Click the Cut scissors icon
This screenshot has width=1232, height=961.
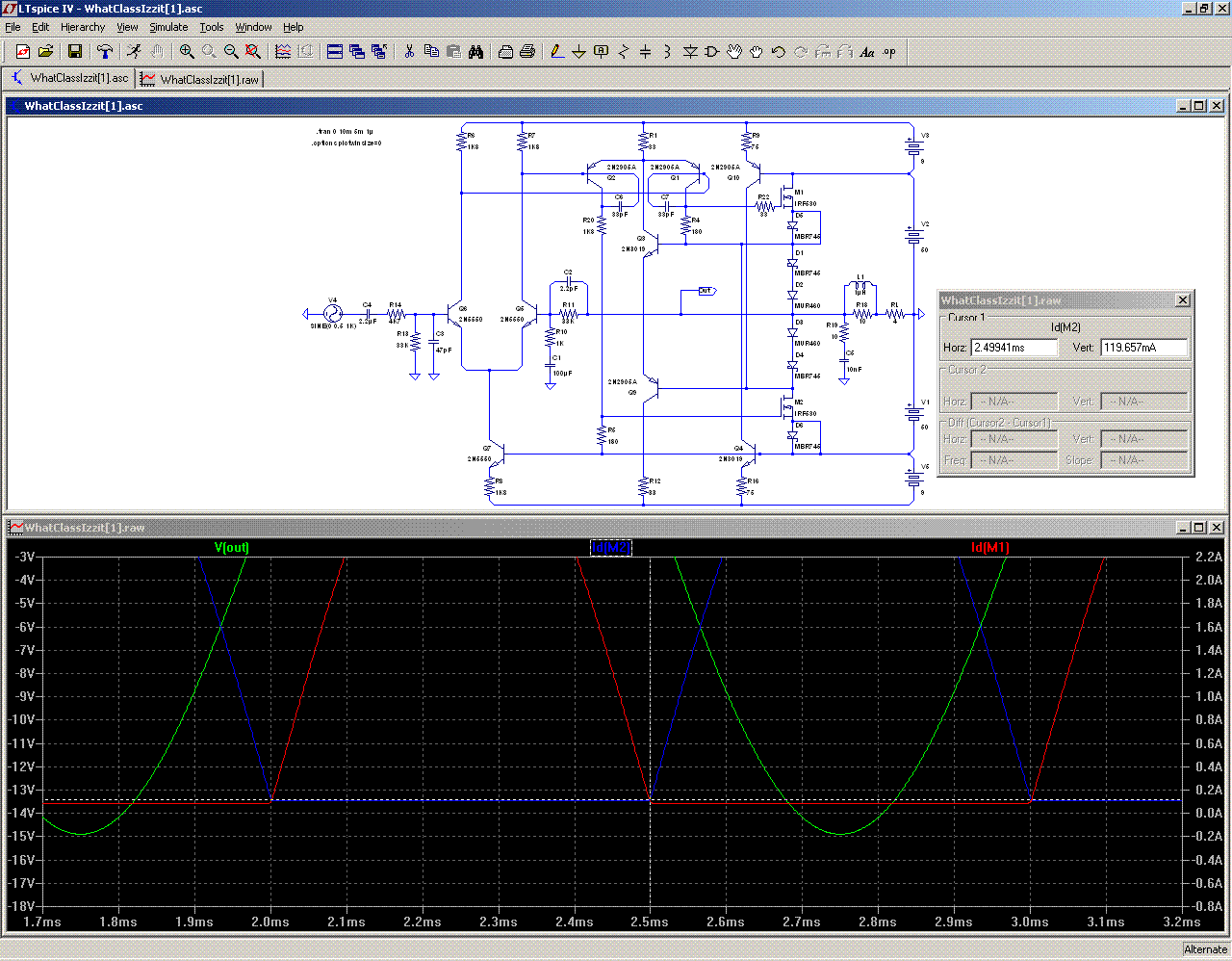[409, 52]
